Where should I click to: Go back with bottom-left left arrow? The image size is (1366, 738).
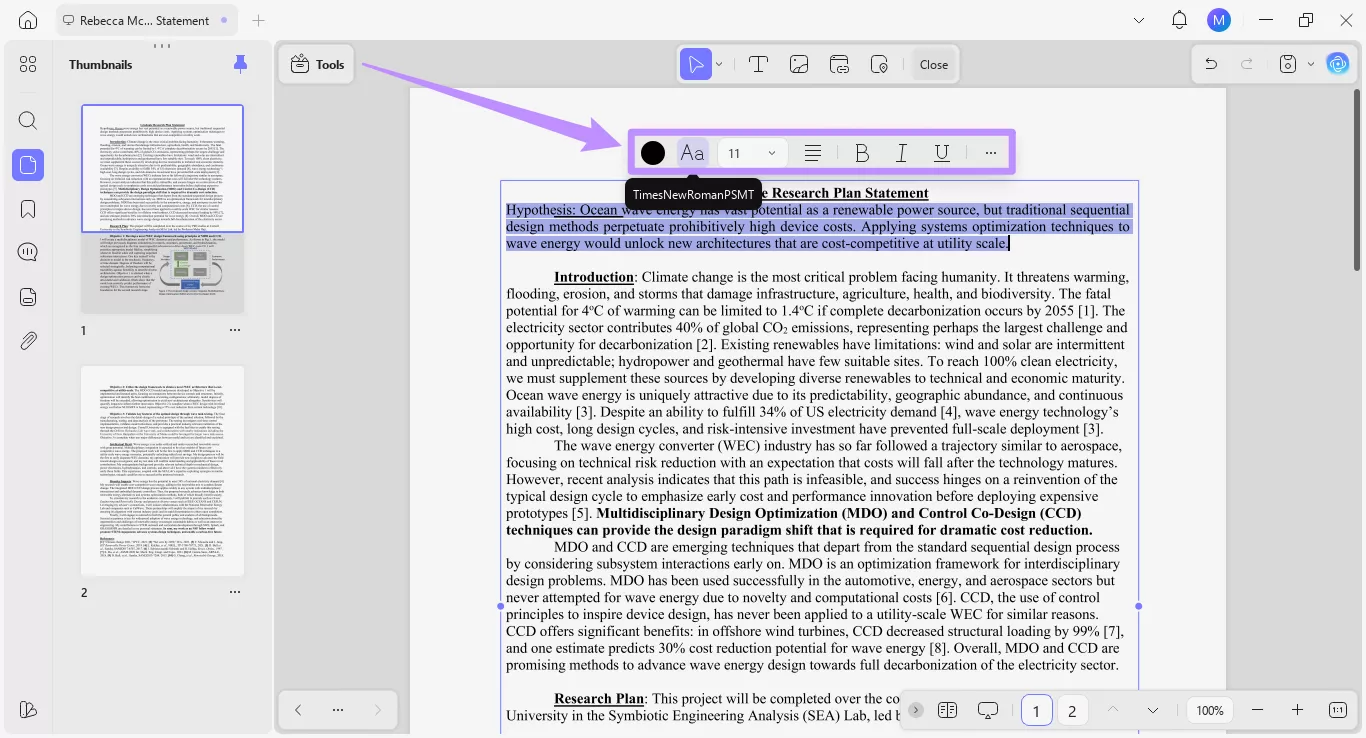298,710
